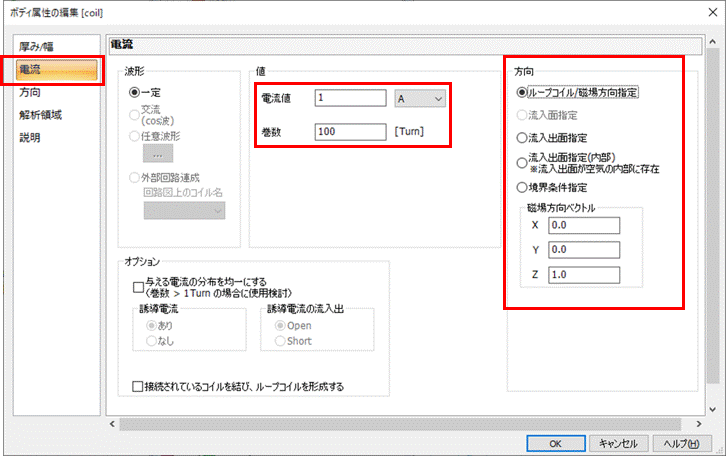Check 接続されているコイルを結び、ループコイルを形成する option
This screenshot has width=726, height=456.
[x=139, y=386]
